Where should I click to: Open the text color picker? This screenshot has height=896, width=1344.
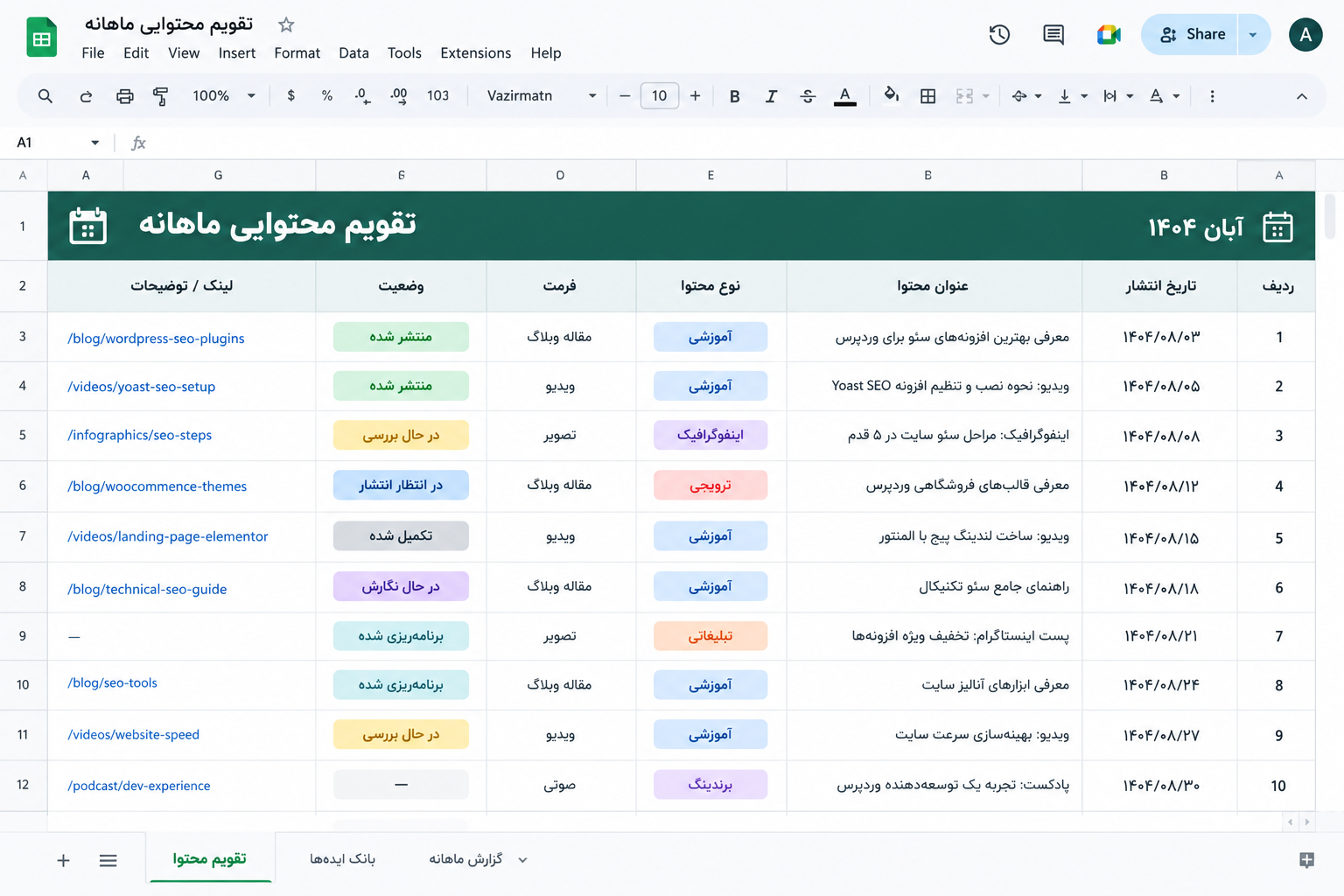click(x=845, y=96)
